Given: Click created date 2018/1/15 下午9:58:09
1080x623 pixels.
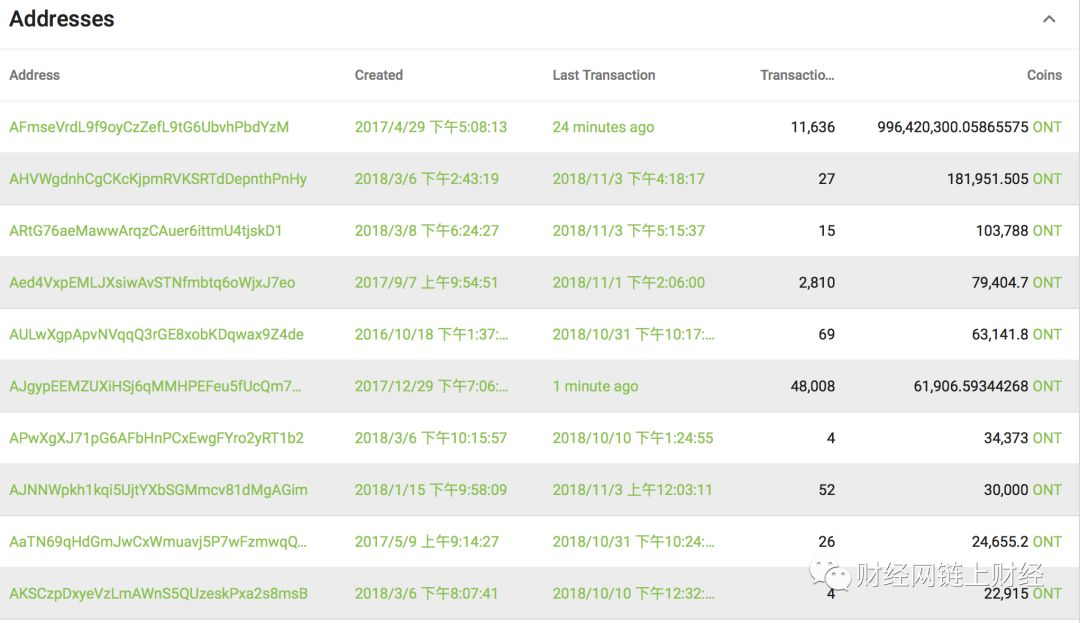Looking at the screenshot, I should (430, 490).
